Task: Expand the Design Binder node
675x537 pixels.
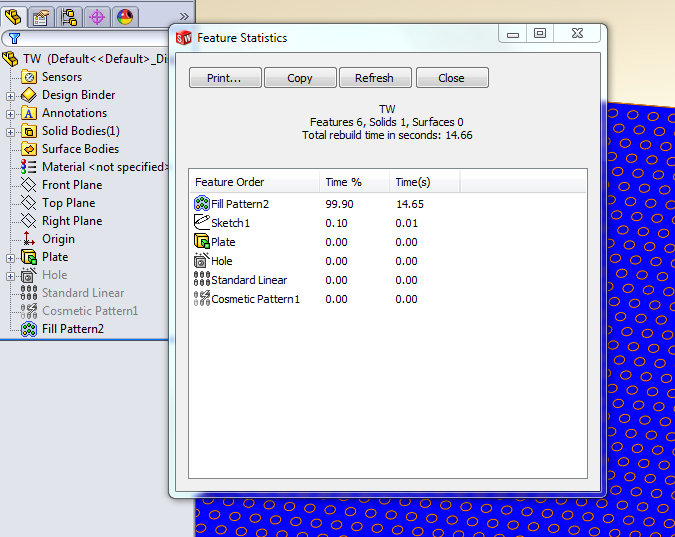Action: (x=11, y=95)
